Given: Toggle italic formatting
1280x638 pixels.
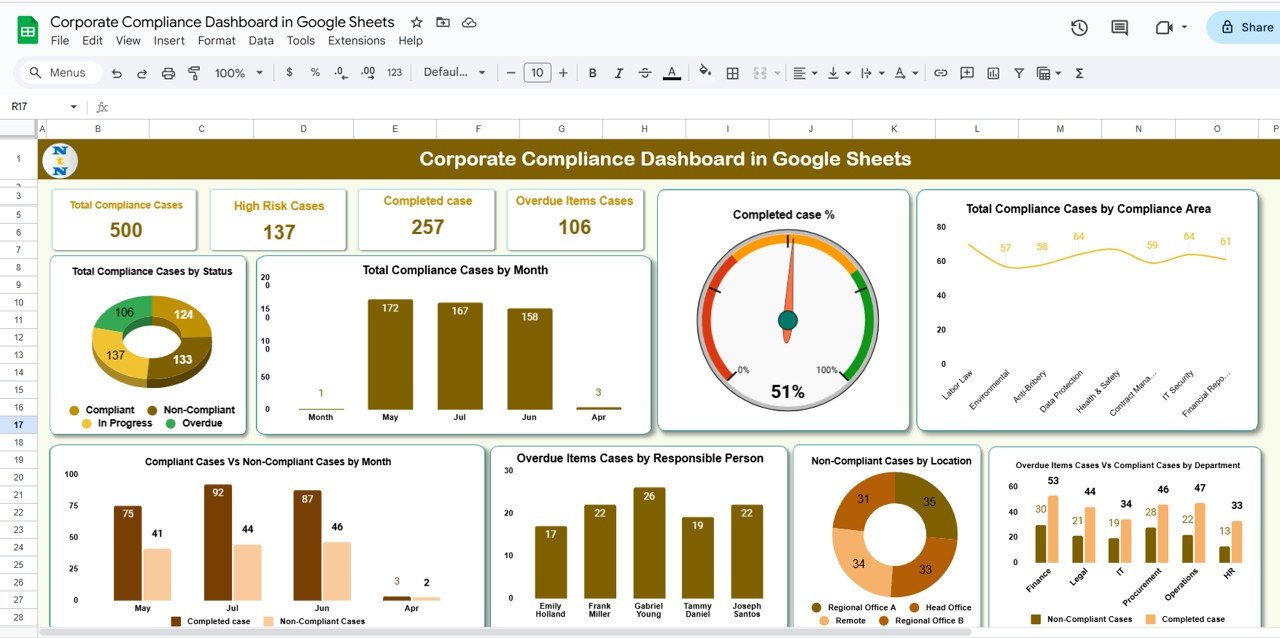Looking at the screenshot, I should (619, 73).
